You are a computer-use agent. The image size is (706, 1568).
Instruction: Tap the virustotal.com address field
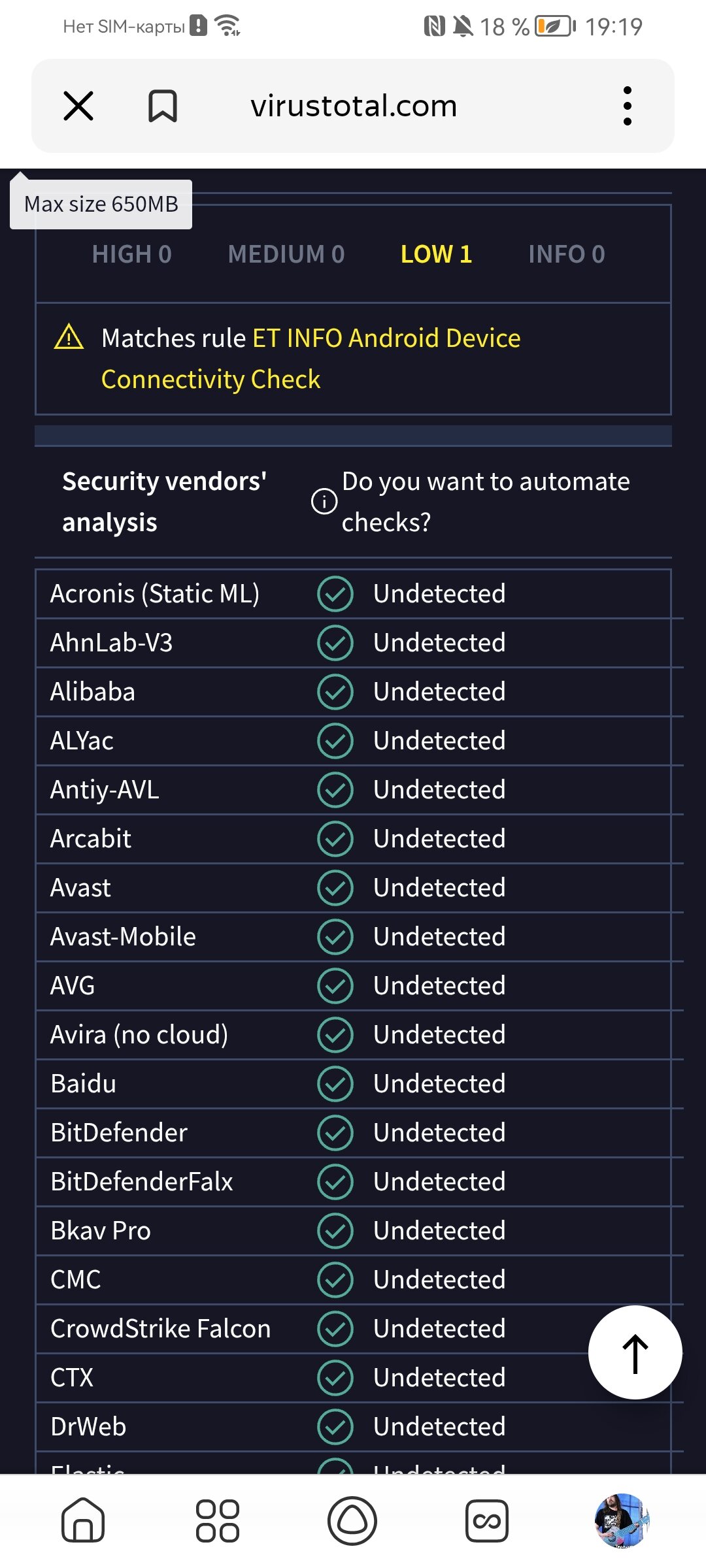coord(354,106)
